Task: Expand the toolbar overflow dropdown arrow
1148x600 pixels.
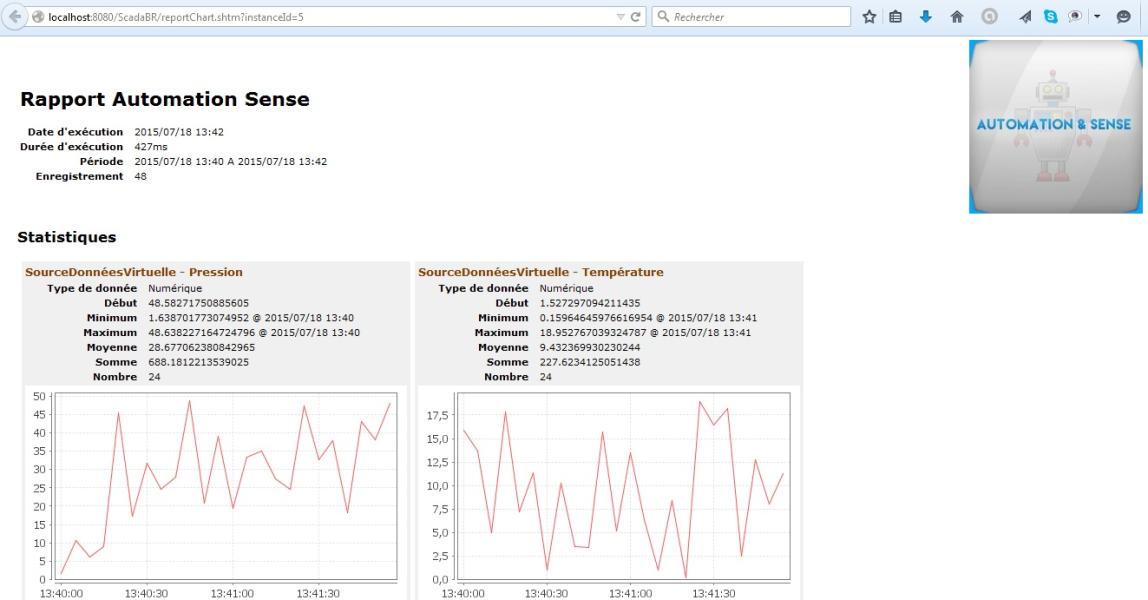Action: tap(1097, 16)
